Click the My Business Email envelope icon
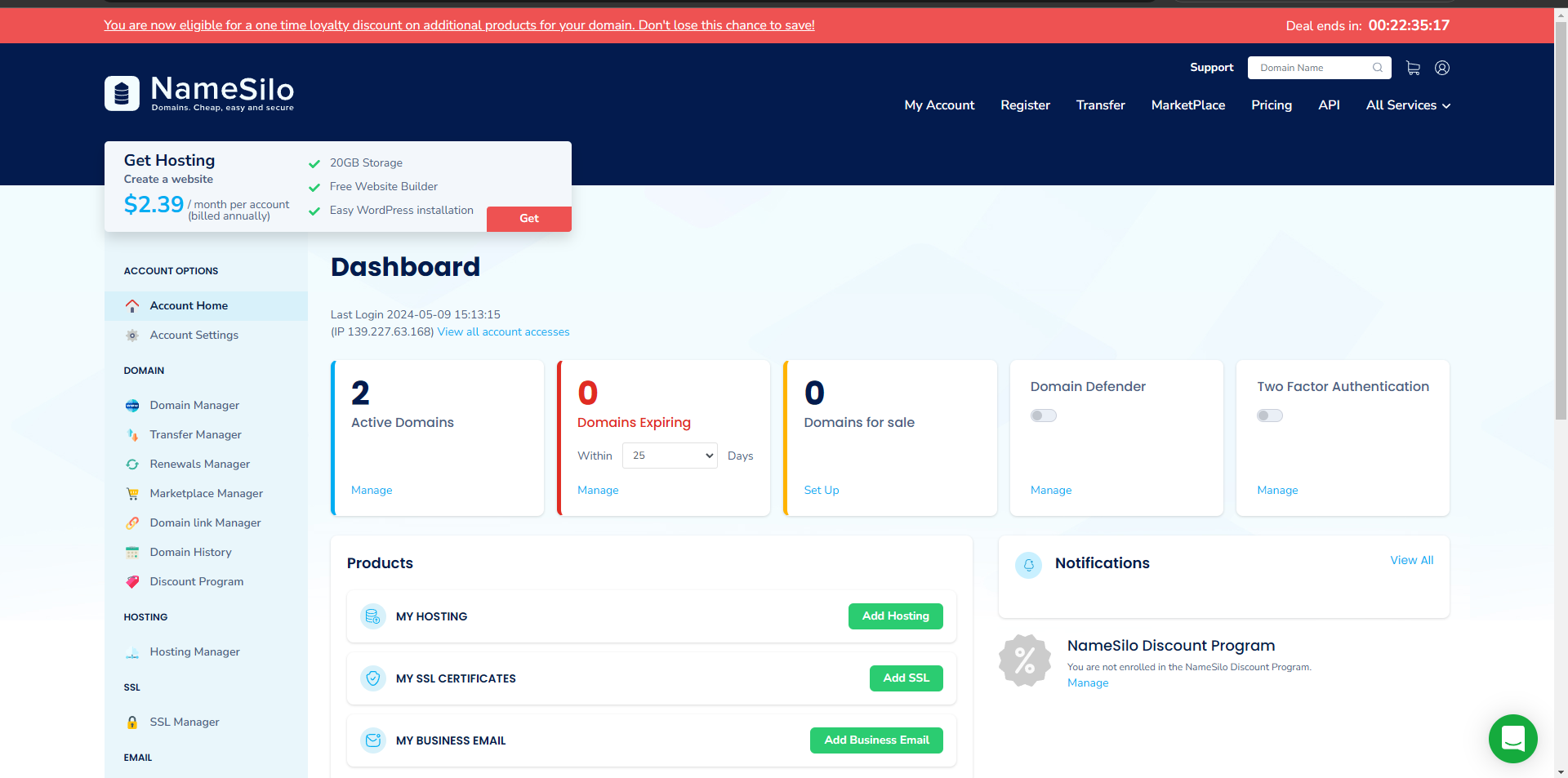This screenshot has width=1568, height=778. [373, 740]
